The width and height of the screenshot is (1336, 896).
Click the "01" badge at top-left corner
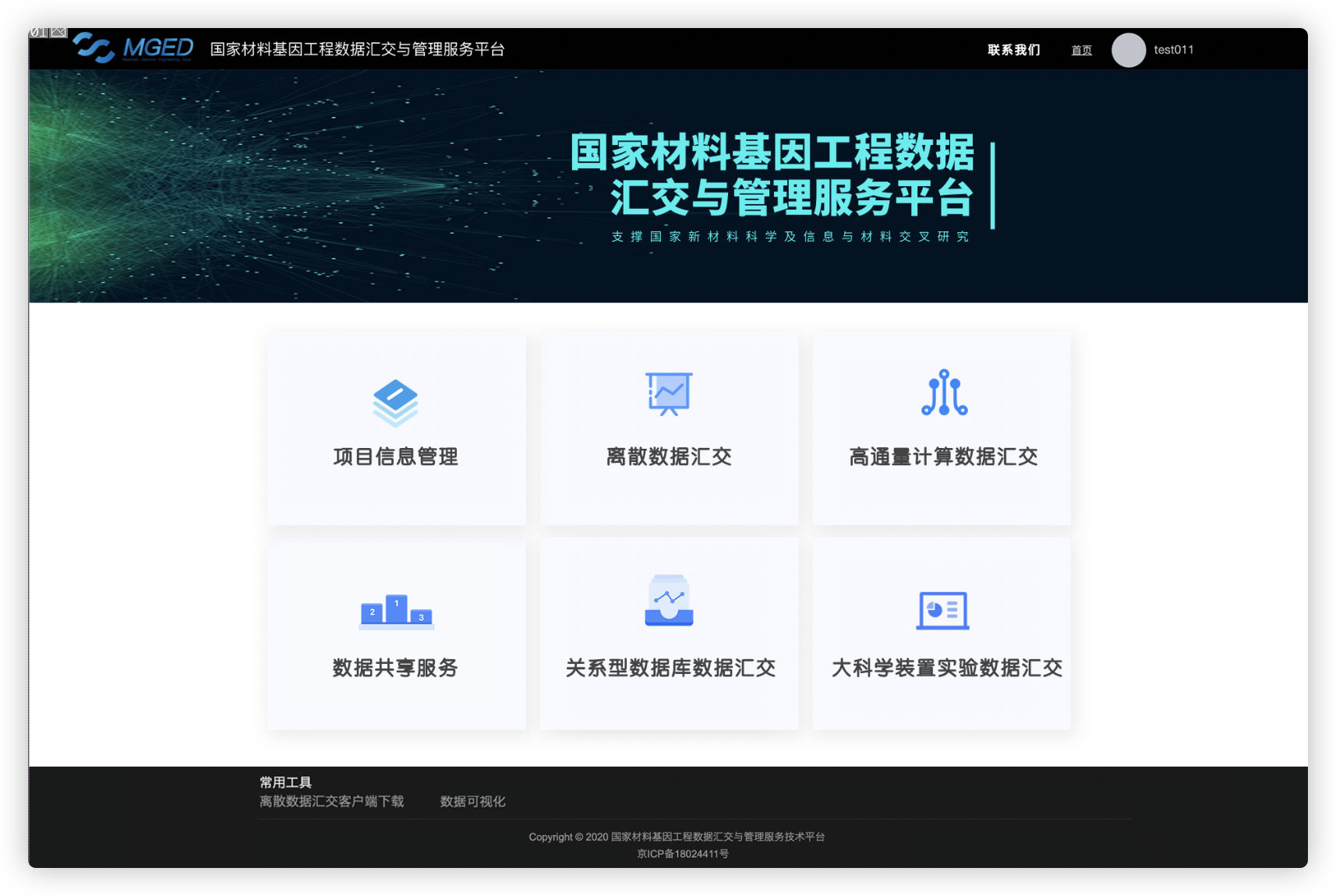point(39,33)
